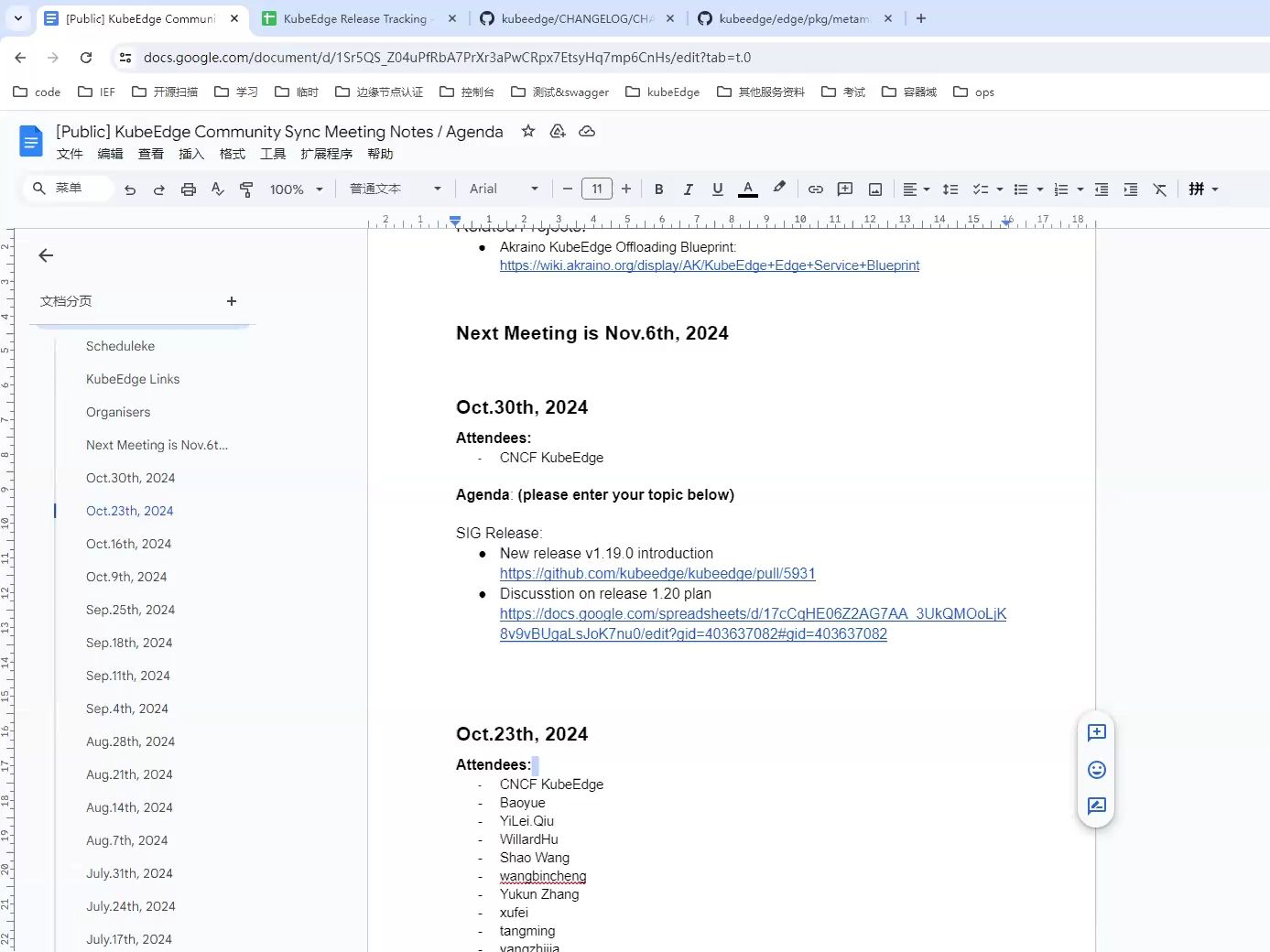Viewport: 1270px width, 952px height.
Task: Open the Arial font dropdown
Action: [x=504, y=189]
